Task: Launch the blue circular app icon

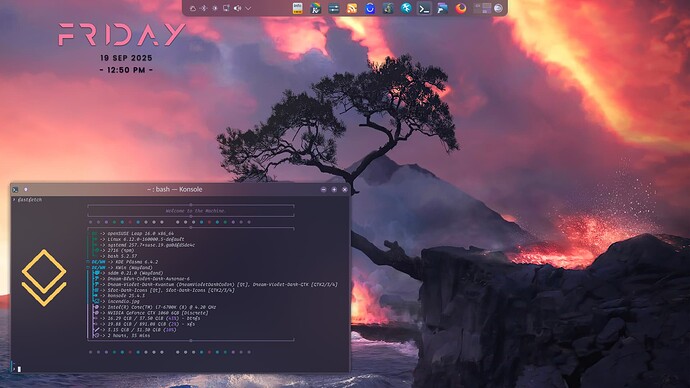Action: (370, 8)
